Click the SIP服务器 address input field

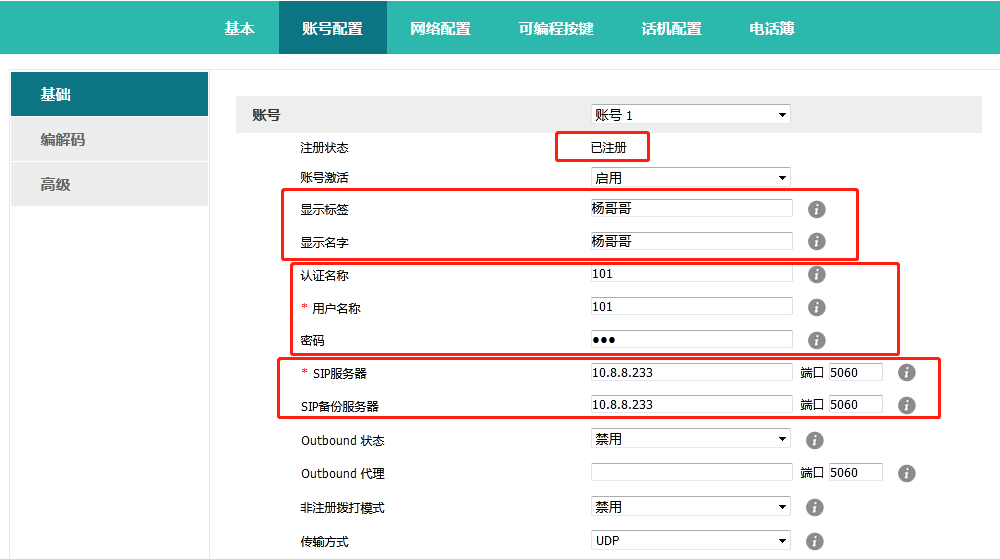(691, 372)
